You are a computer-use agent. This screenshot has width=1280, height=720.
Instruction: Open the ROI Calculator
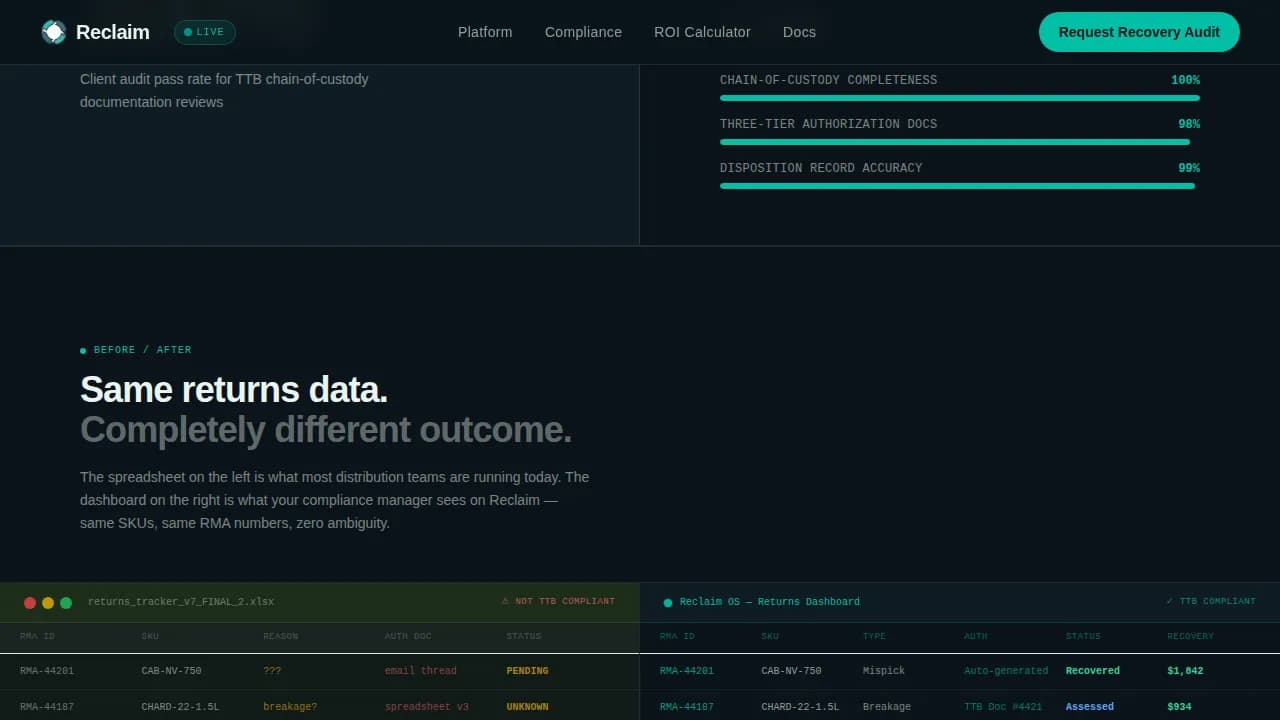click(702, 32)
